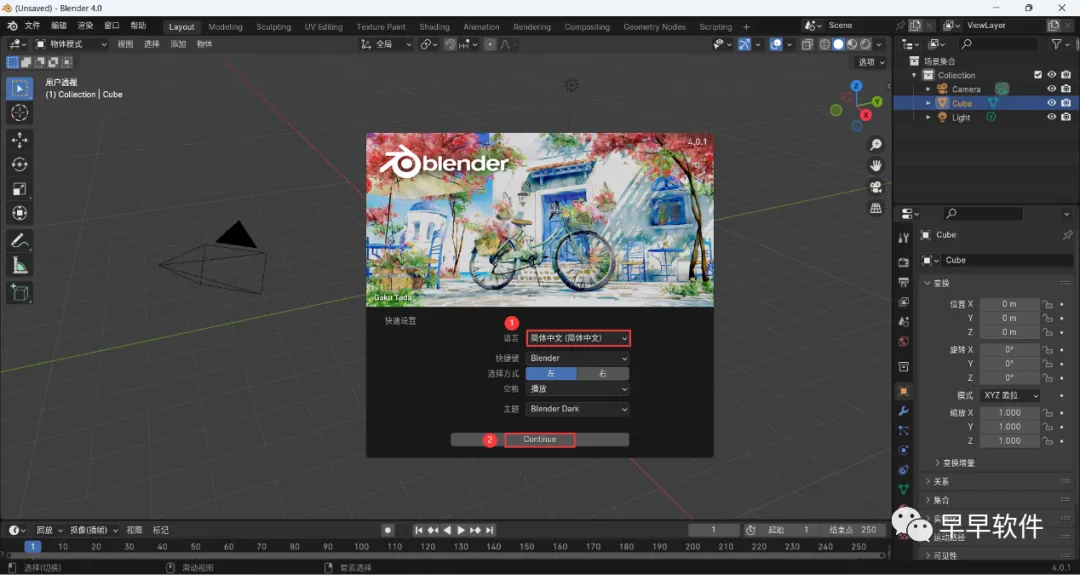The height and width of the screenshot is (575, 1080).
Task: Open the 添加 add menu in viewport header
Action: point(178,44)
